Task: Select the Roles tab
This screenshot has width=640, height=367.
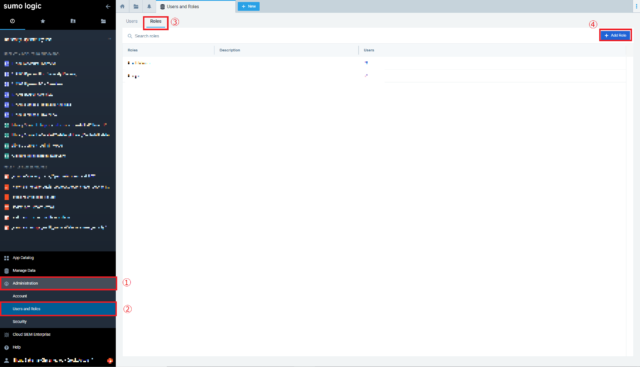Action: coord(156,22)
